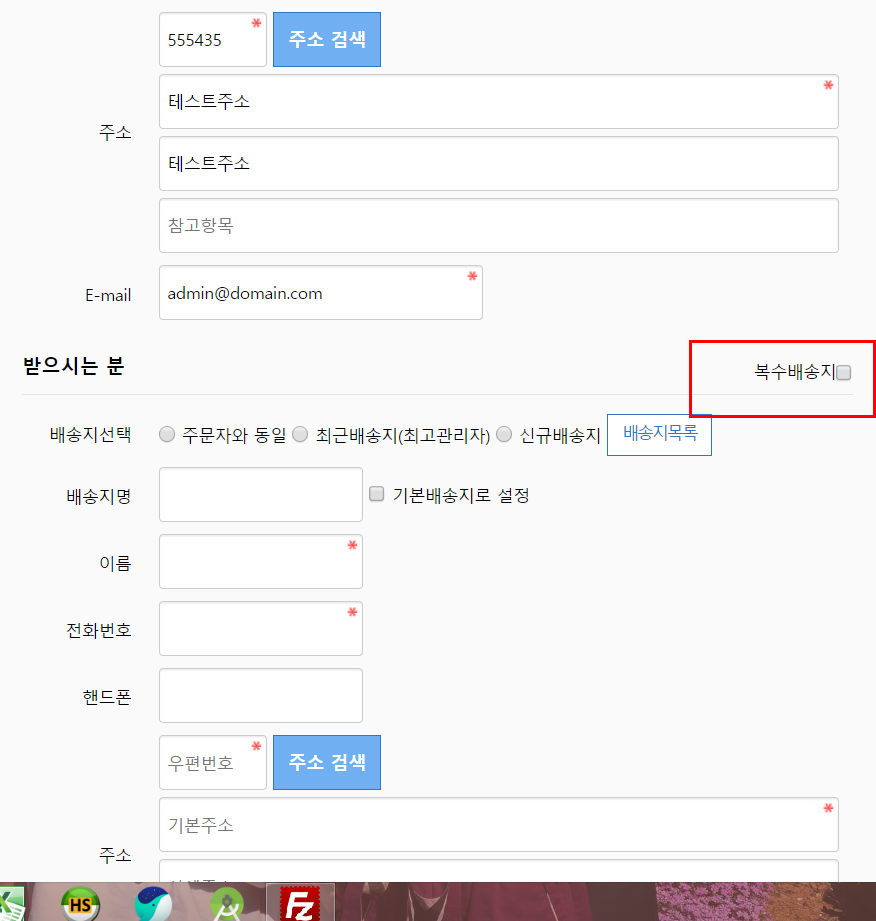Click the 이름 input field
This screenshot has height=921, width=876.
point(260,561)
